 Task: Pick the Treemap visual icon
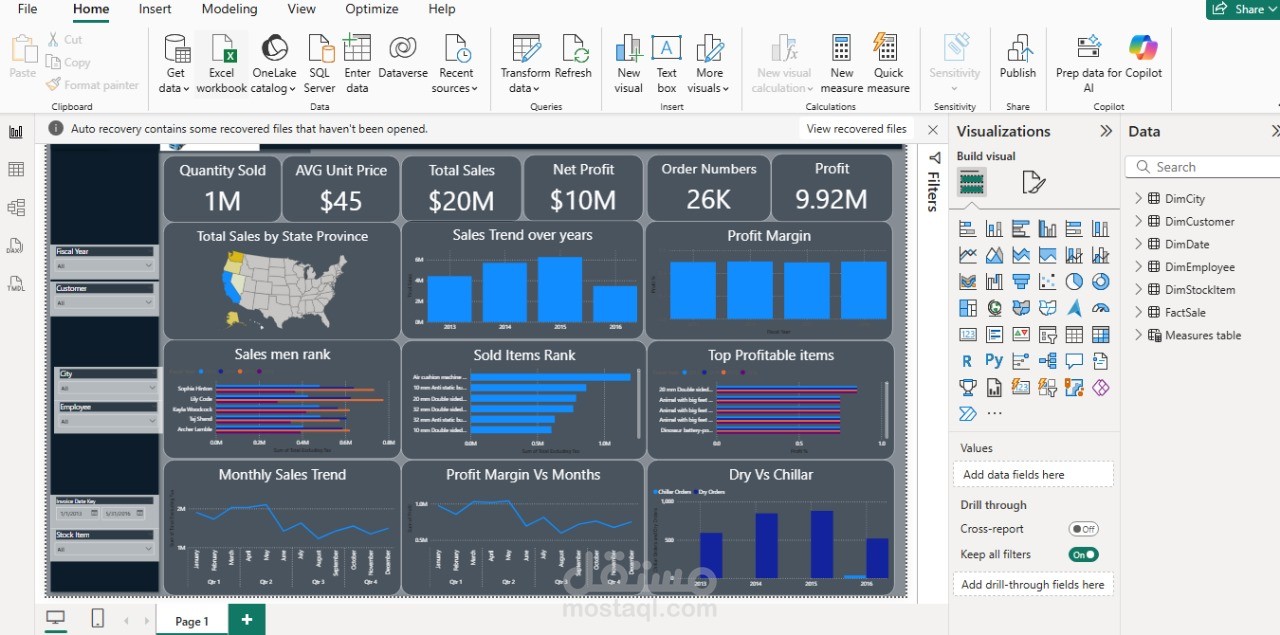(x=967, y=308)
